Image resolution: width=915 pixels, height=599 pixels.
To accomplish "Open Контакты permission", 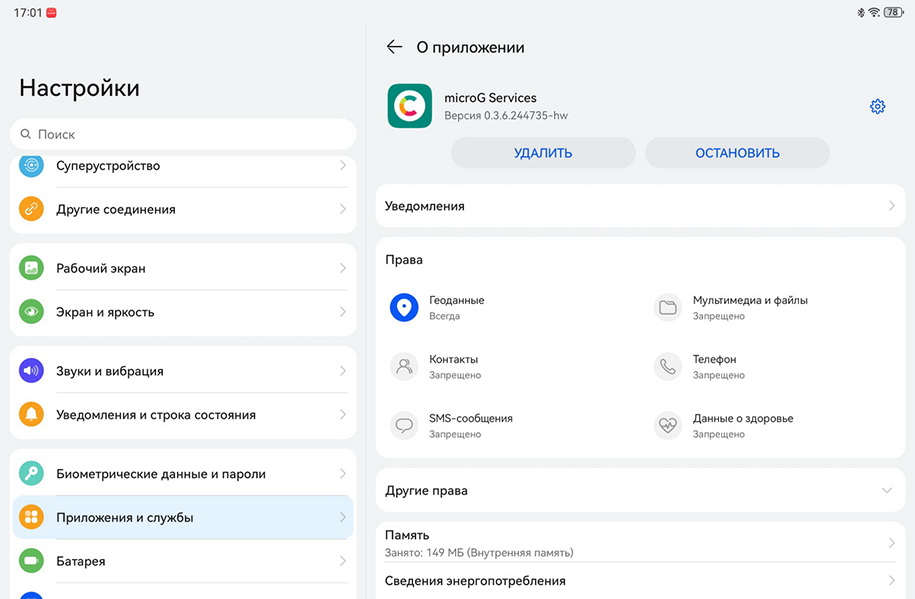I will pos(454,366).
